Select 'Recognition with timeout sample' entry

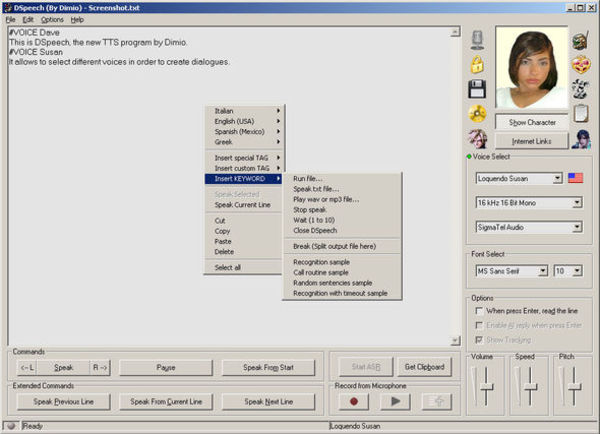point(342,293)
